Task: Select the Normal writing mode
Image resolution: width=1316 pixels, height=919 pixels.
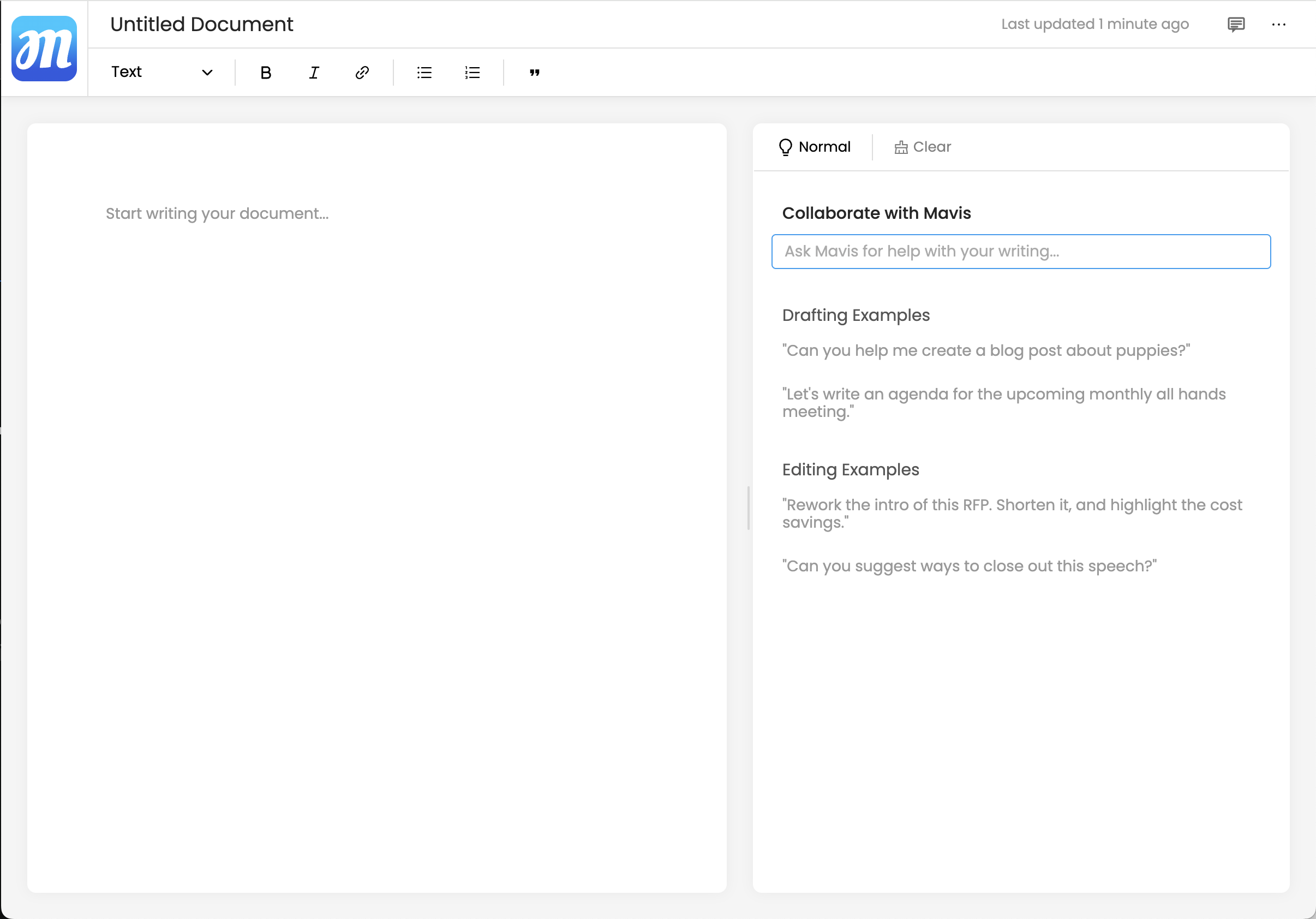Action: [815, 147]
